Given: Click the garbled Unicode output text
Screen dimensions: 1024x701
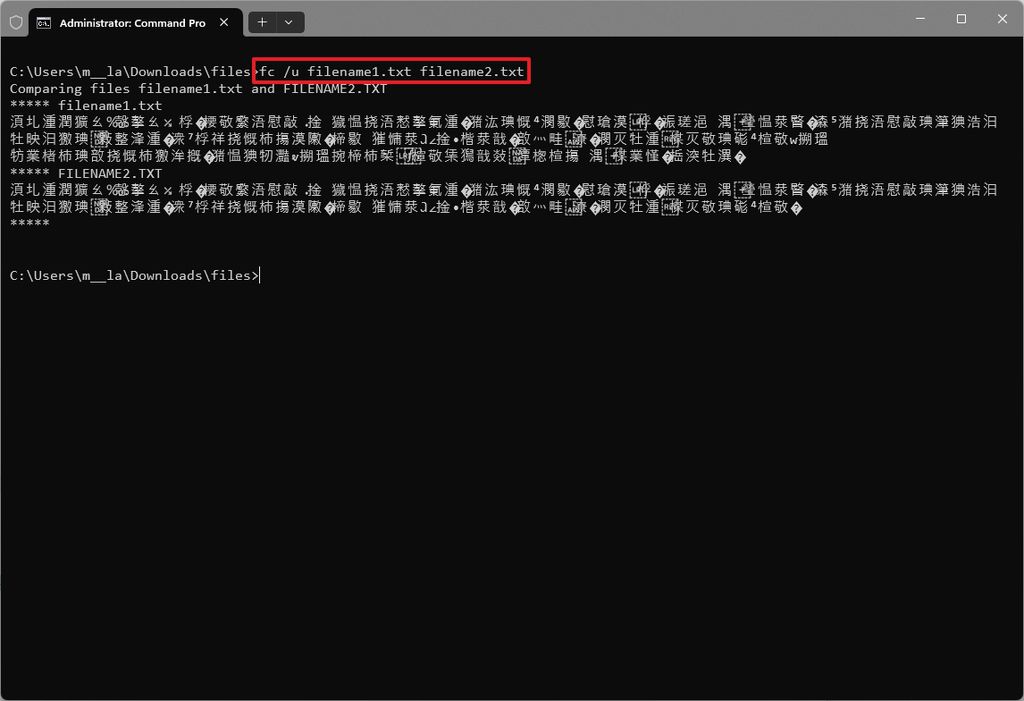Looking at the screenshot, I should point(400,138).
